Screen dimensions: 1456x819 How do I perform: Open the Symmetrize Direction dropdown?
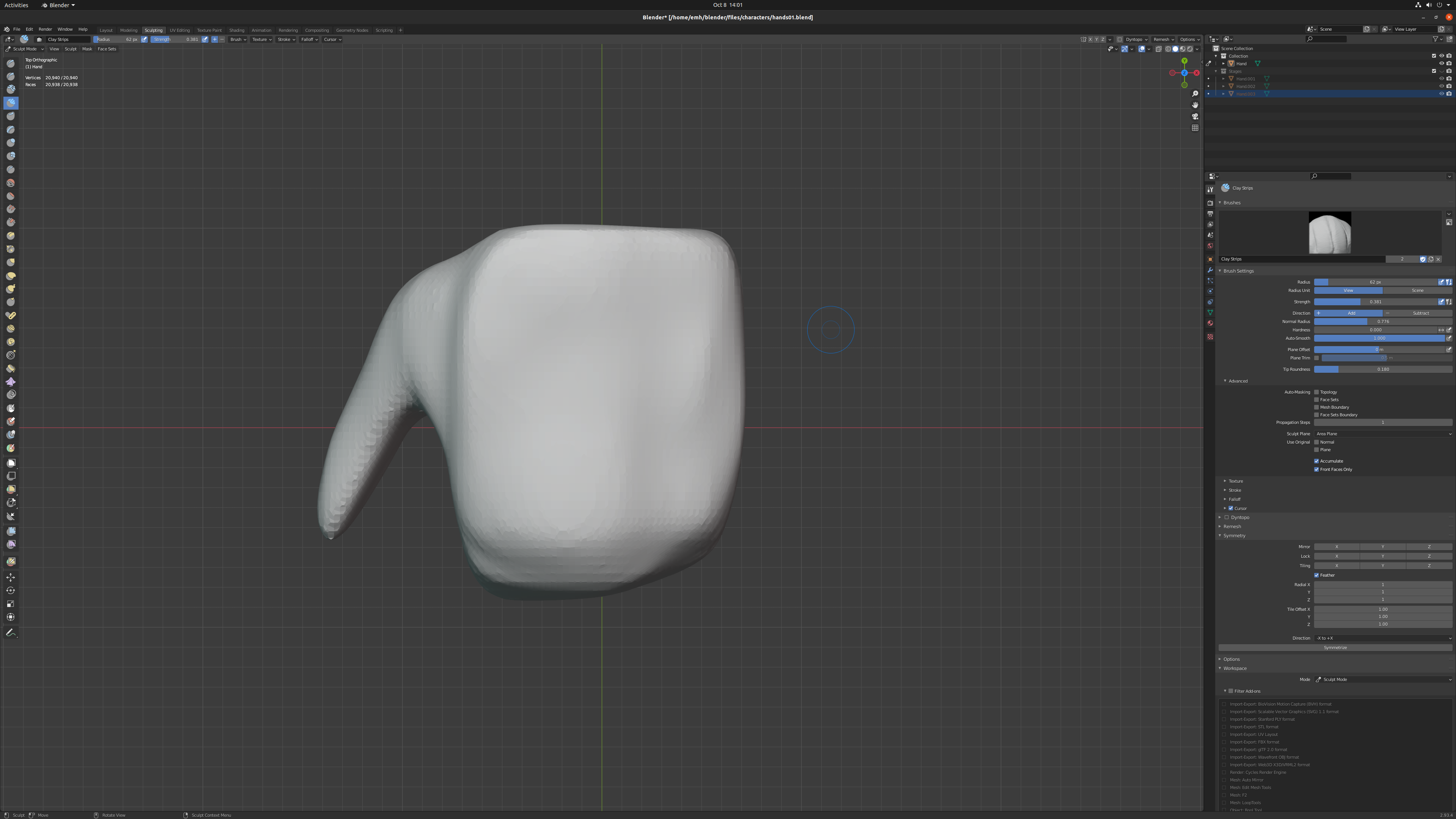1382,638
